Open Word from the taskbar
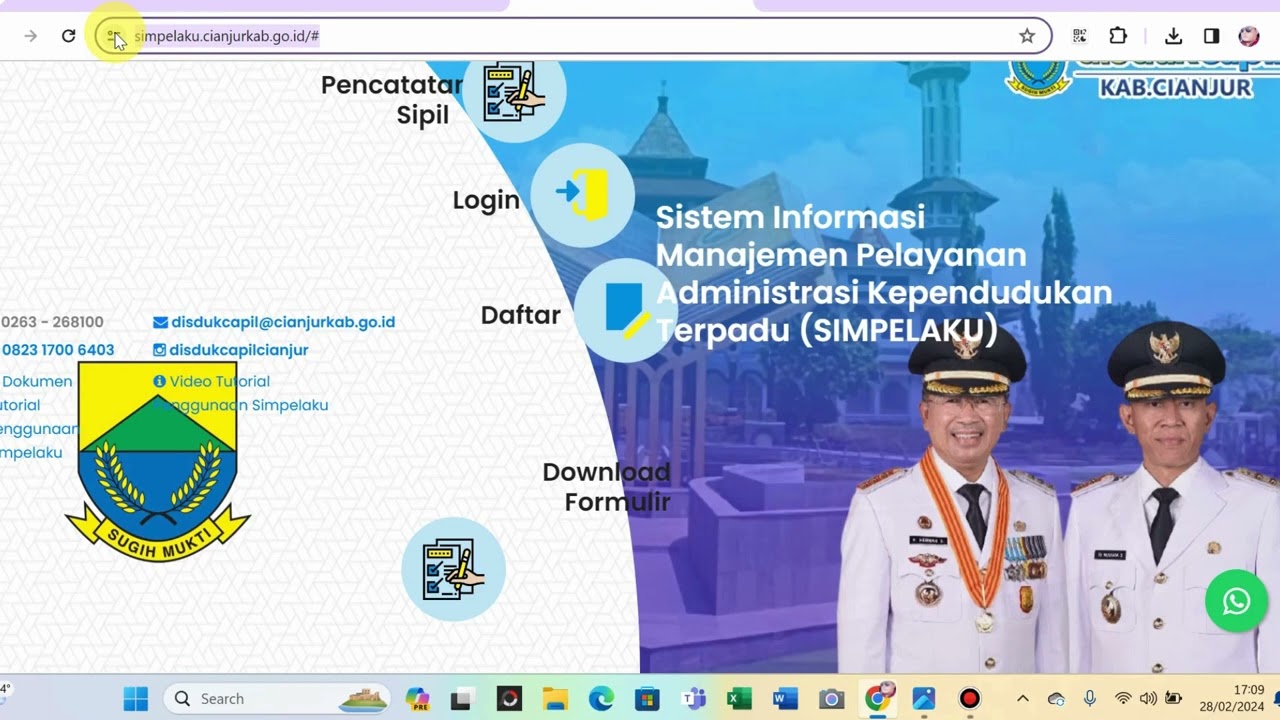 [x=785, y=699]
